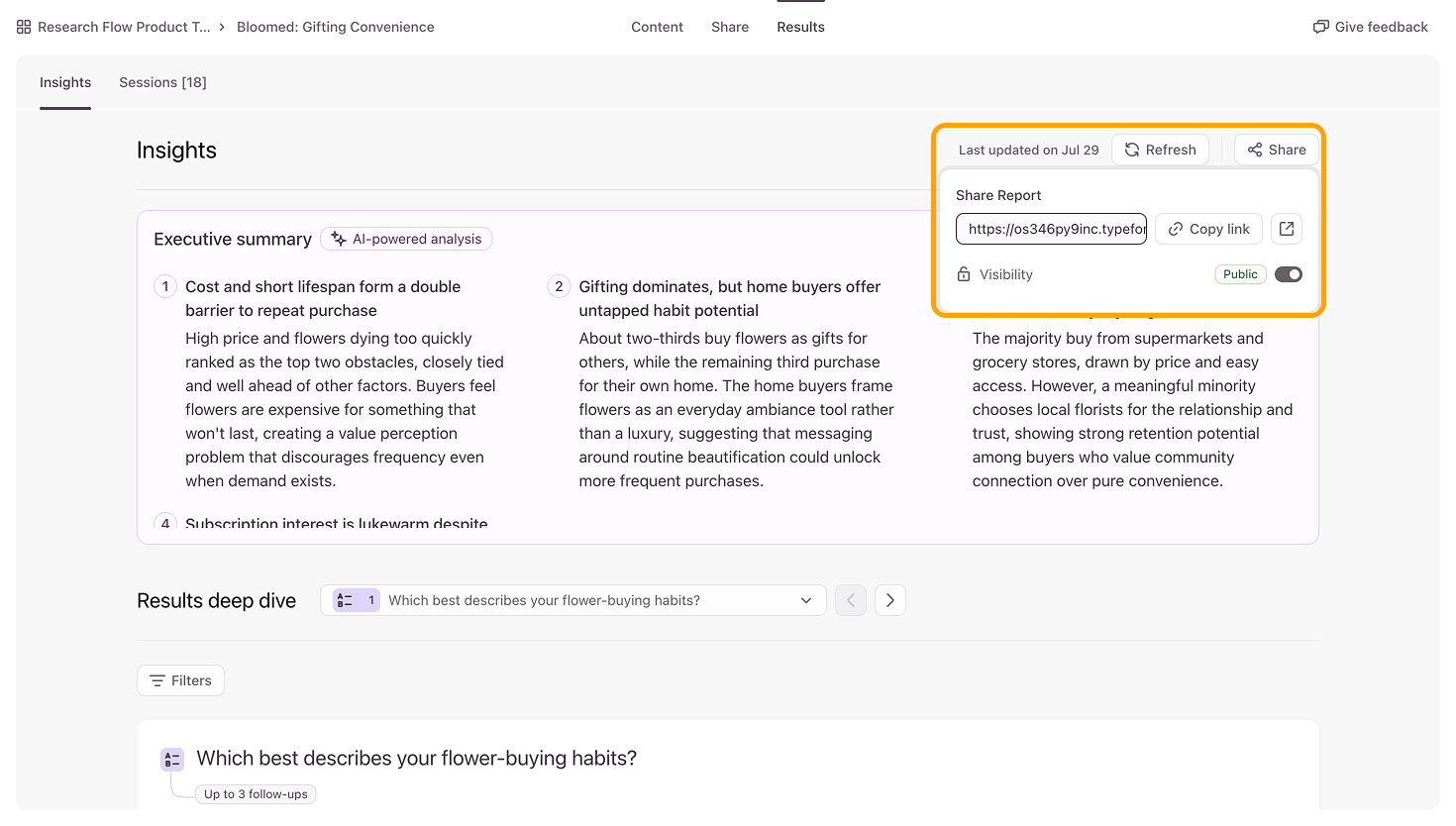Image resolution: width=1456 pixels, height=826 pixels.
Task: Click the insight number 2 circle
Action: pyautogui.click(x=559, y=286)
